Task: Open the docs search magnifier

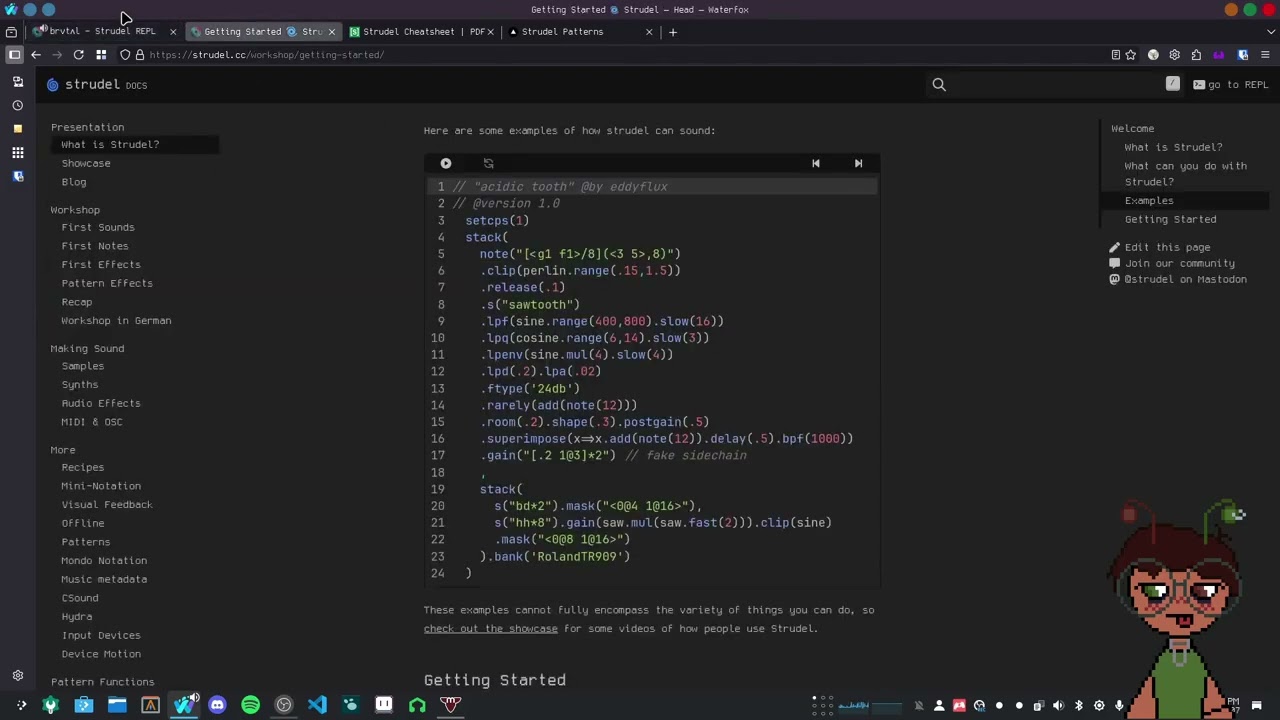Action: [x=939, y=85]
